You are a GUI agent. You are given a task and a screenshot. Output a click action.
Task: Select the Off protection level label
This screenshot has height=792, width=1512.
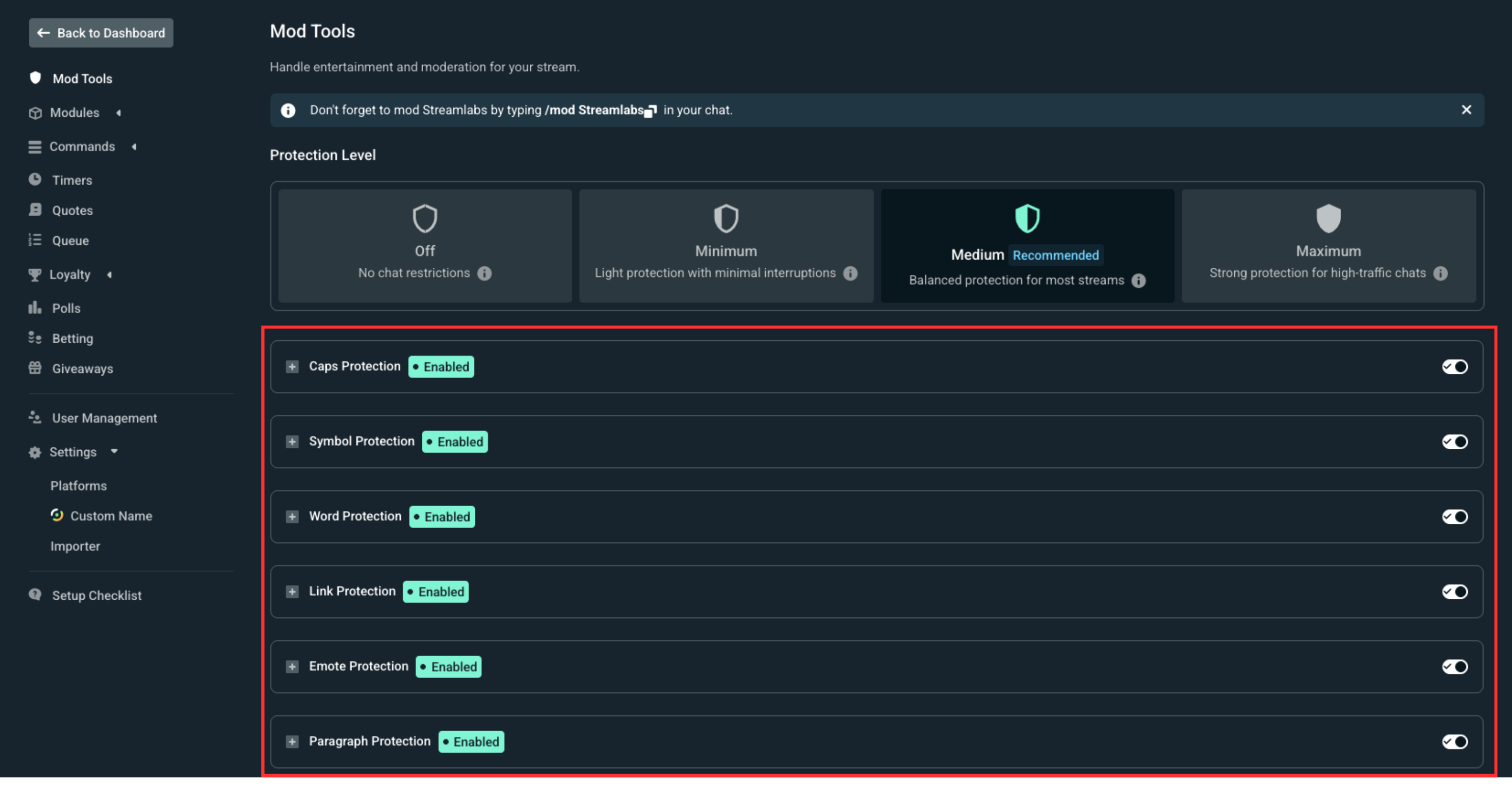pyautogui.click(x=425, y=251)
